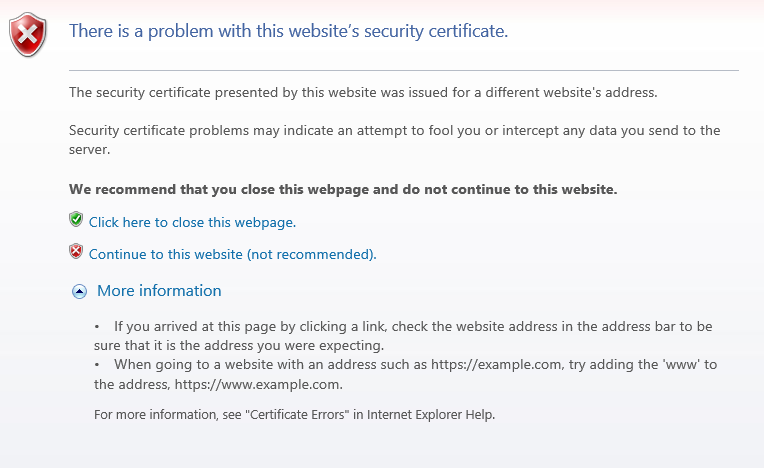The width and height of the screenshot is (764, 468).
Task: Click the small red X shield icon
Action: click(76, 251)
